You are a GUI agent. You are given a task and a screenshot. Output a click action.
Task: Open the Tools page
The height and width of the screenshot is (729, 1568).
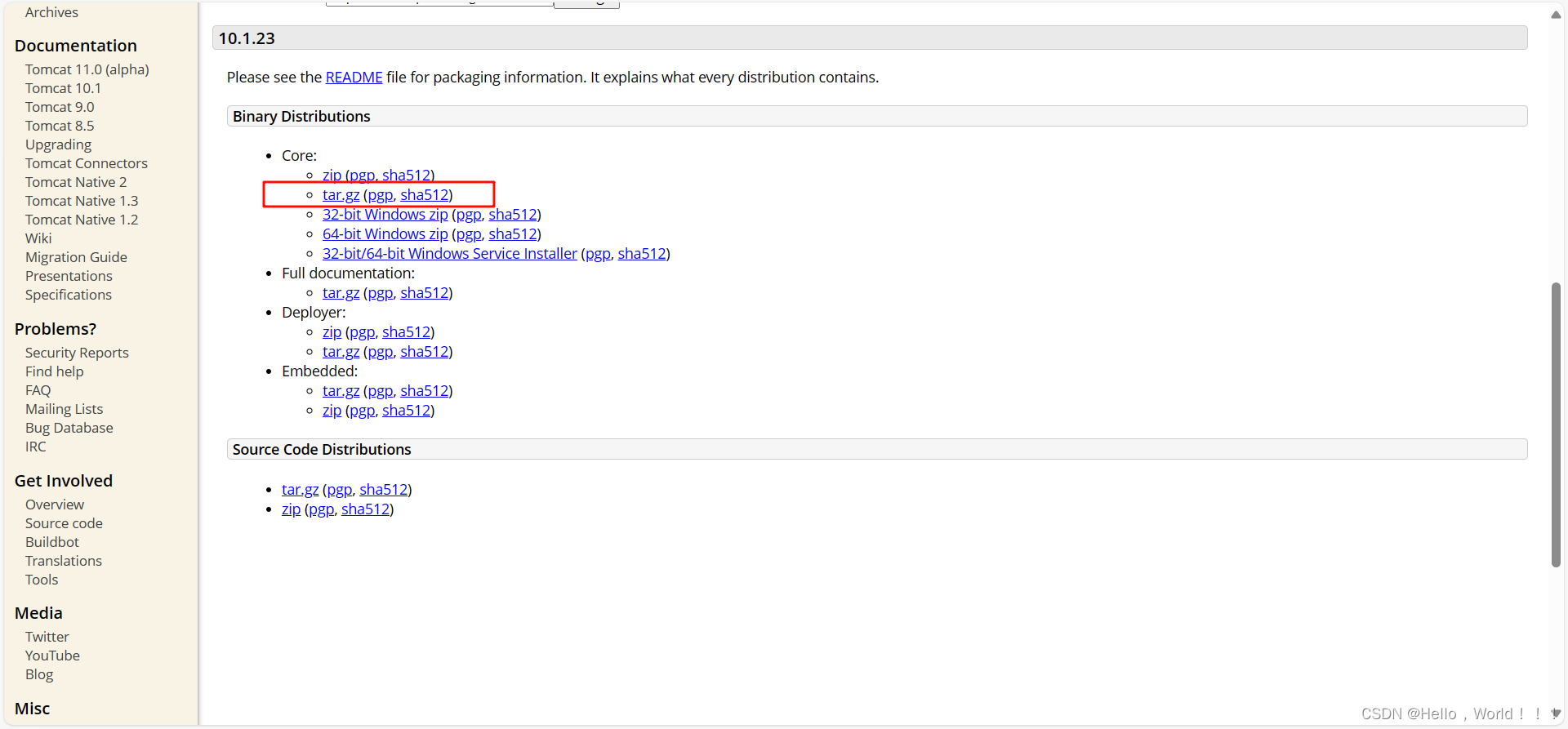42,580
